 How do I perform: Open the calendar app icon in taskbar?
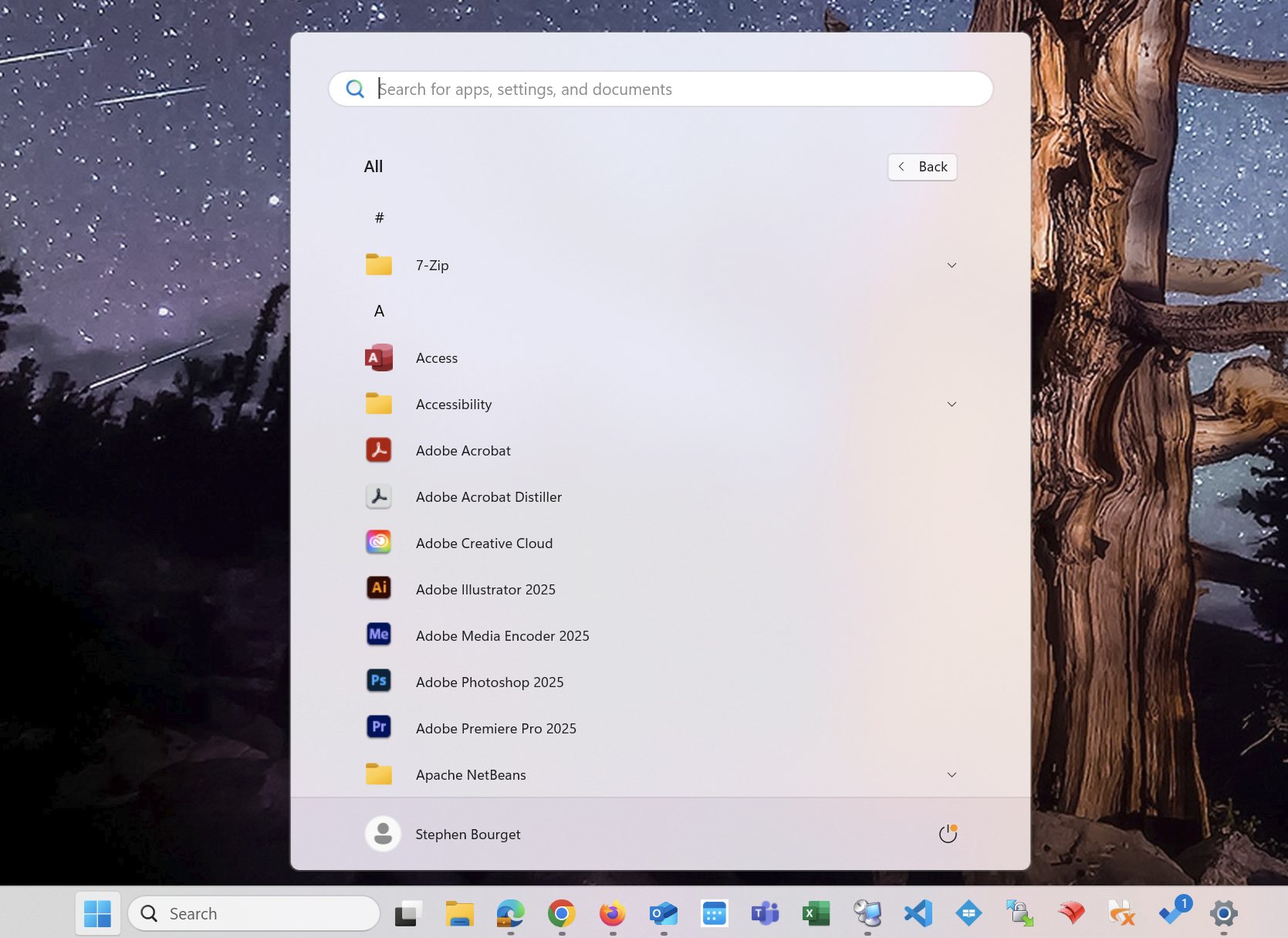tap(714, 914)
